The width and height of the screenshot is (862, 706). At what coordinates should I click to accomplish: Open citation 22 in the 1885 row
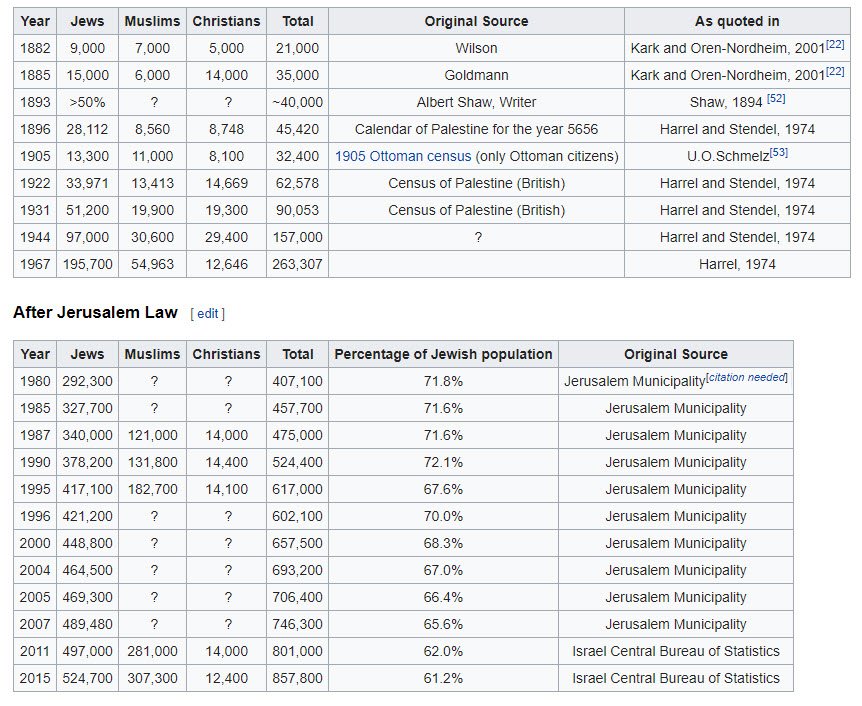click(x=835, y=71)
